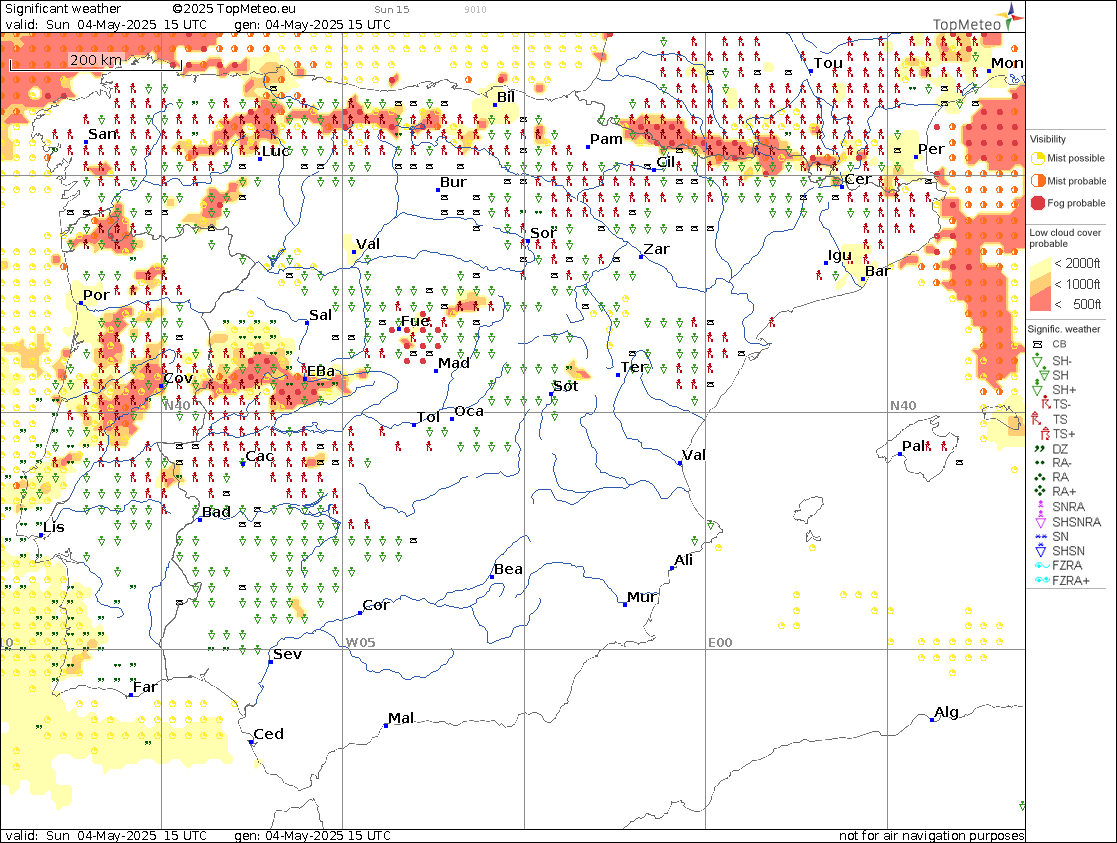Click the Pal city label on Mallorca
This screenshot has width=1117, height=843.
coord(913,446)
